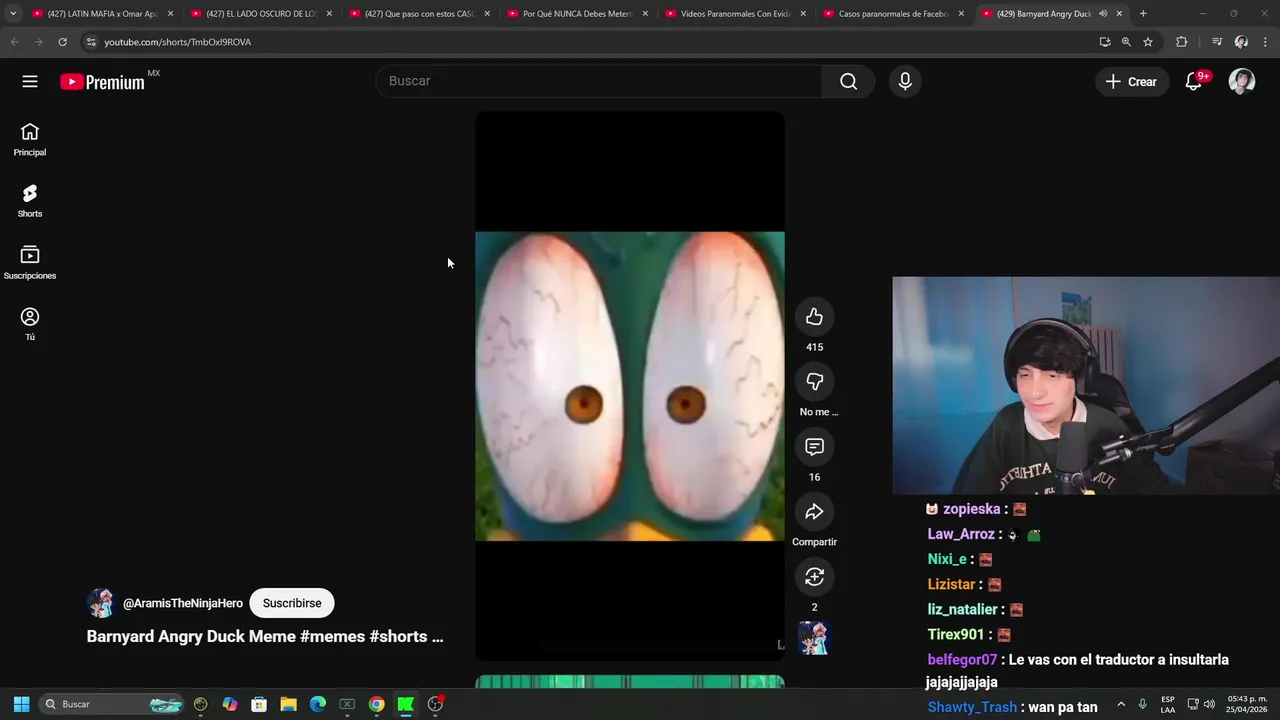Click the youtube.com/shorts address bar
The width and height of the screenshot is (1280, 720).
pos(590,42)
